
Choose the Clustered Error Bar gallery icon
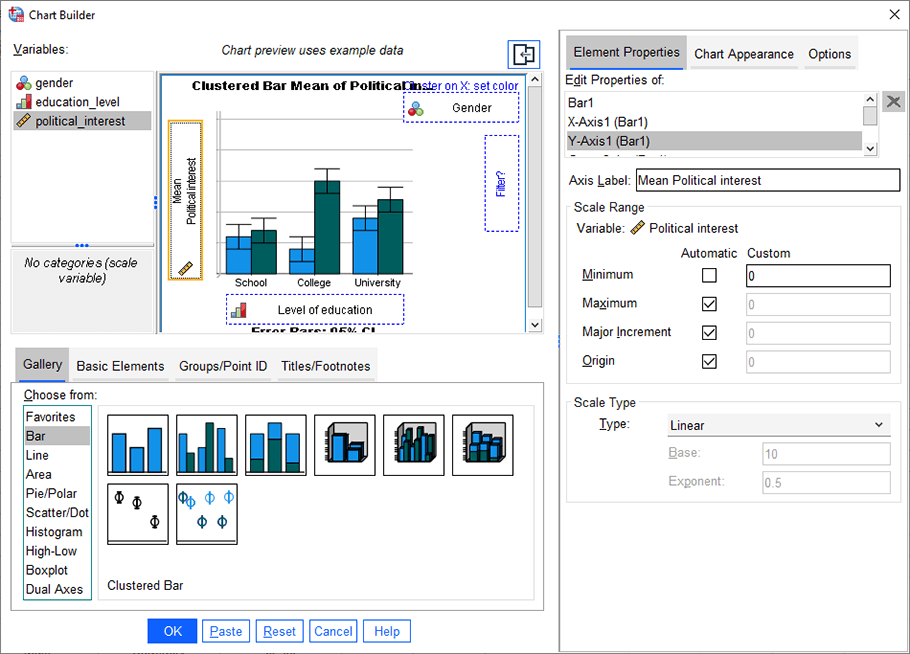(x=206, y=513)
